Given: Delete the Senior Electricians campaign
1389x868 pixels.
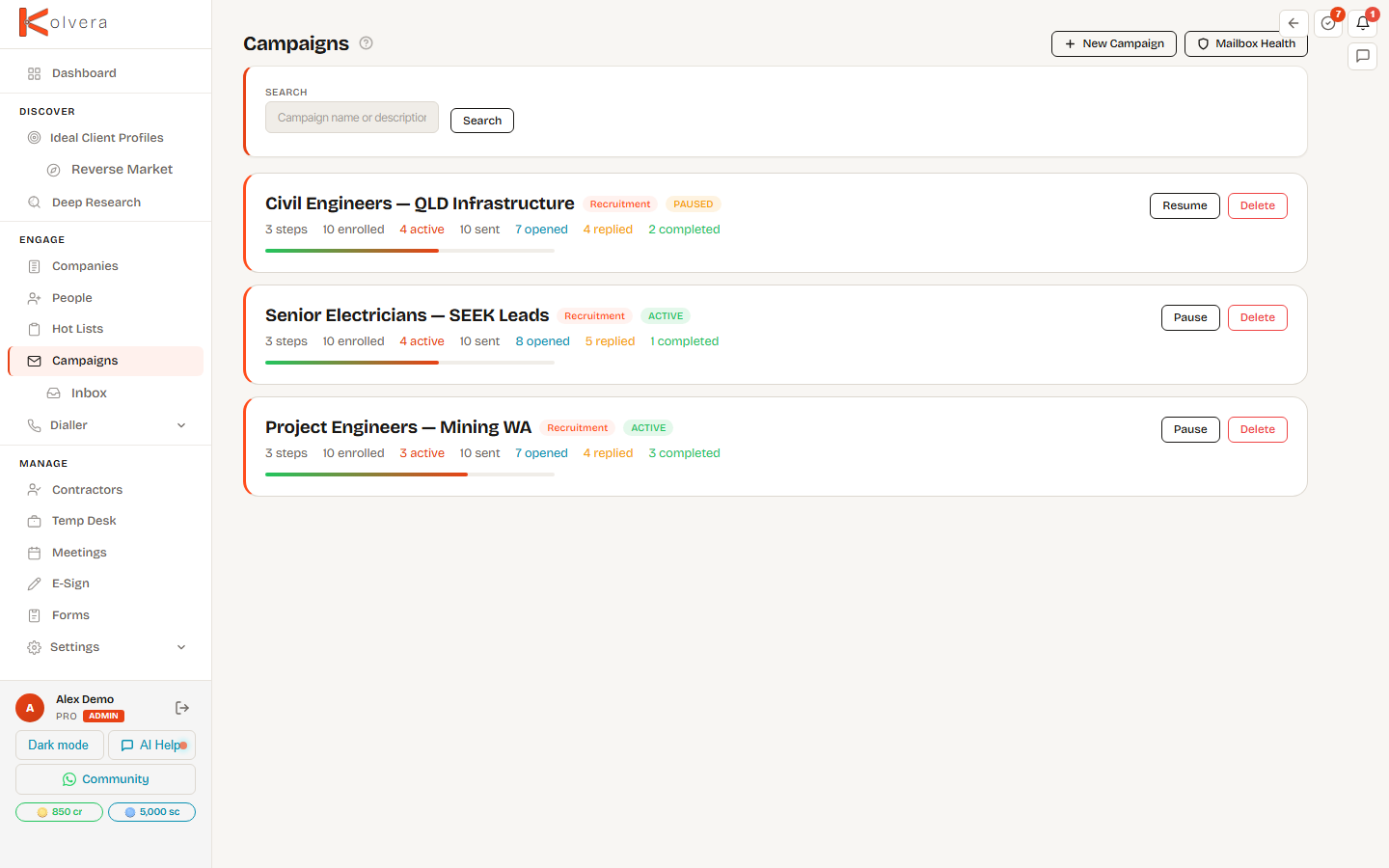Looking at the screenshot, I should pos(1258,317).
